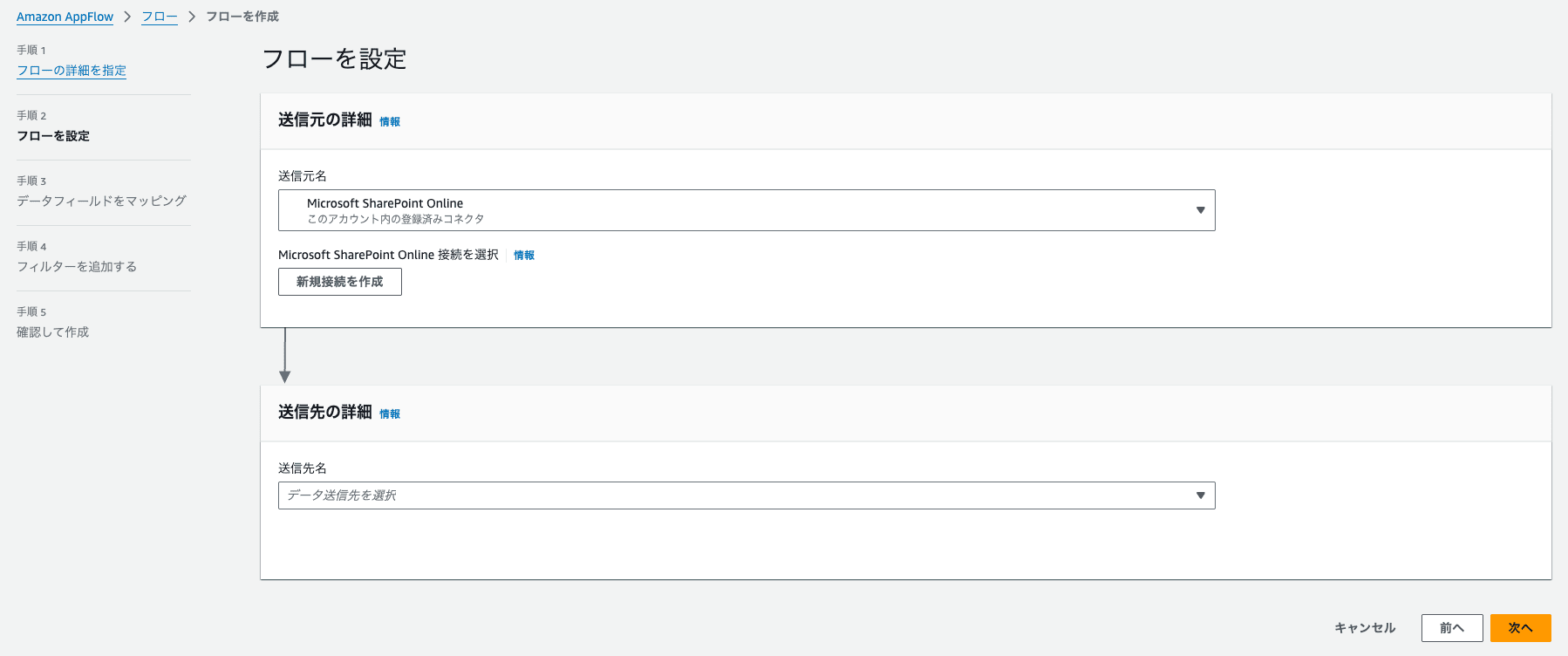The image size is (1568, 656).
Task: Go to the フロー breadcrumb link
Action: click(160, 17)
